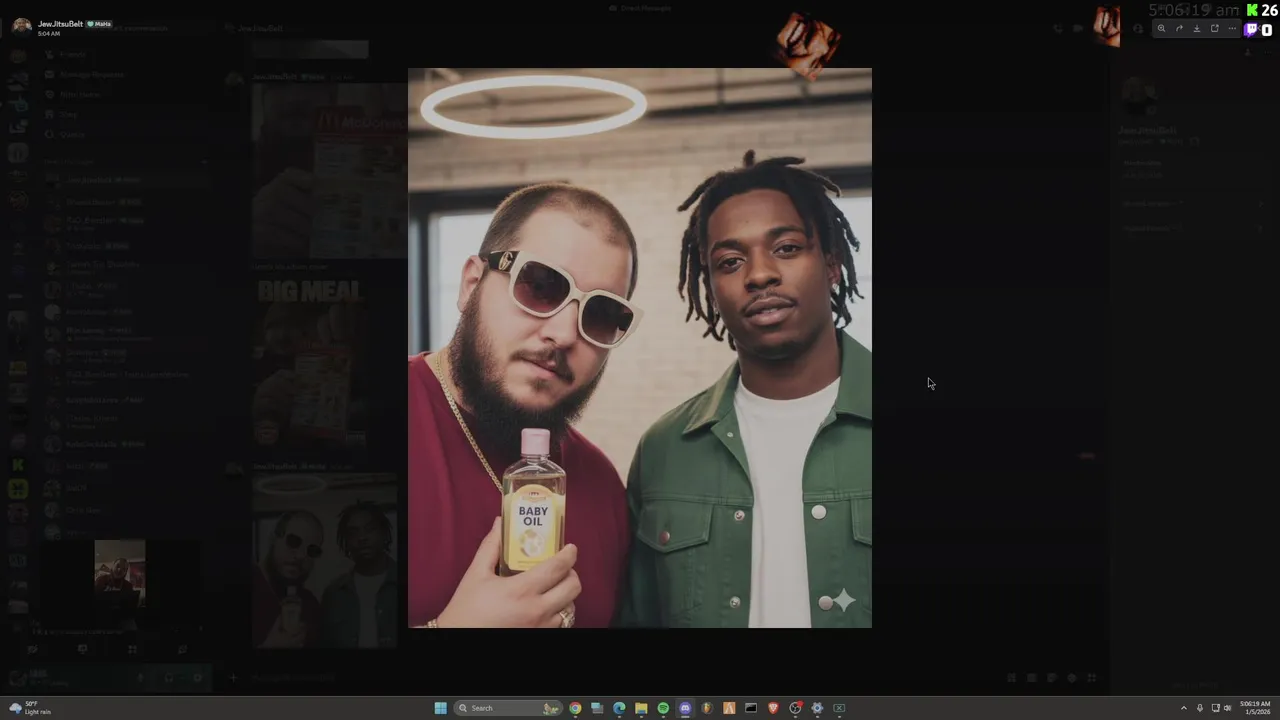Click the taskbar Search box
The image size is (1280, 720).
[x=508, y=708]
